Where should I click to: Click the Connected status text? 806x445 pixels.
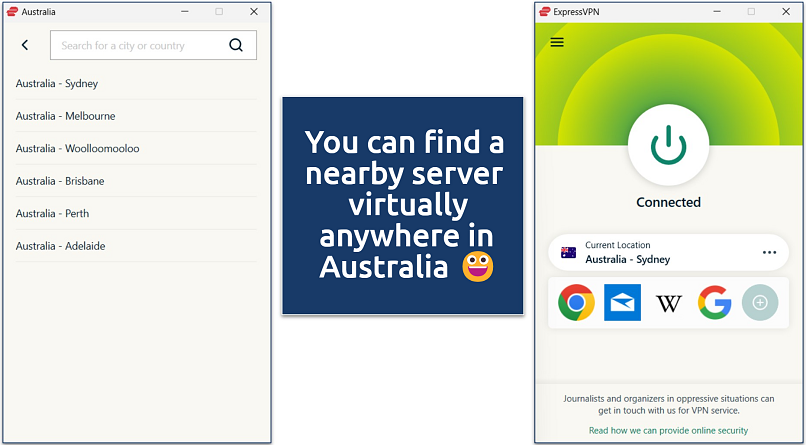[x=668, y=202]
